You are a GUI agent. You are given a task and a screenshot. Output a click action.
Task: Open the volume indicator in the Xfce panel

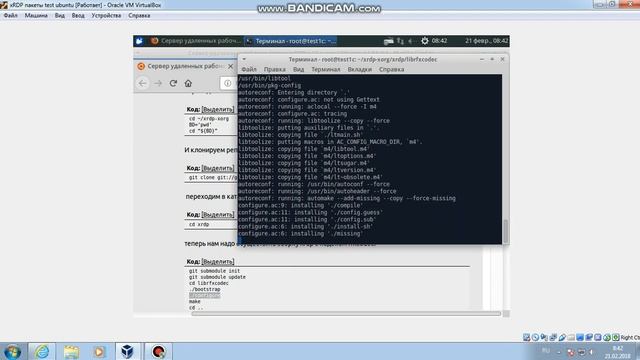point(411,41)
